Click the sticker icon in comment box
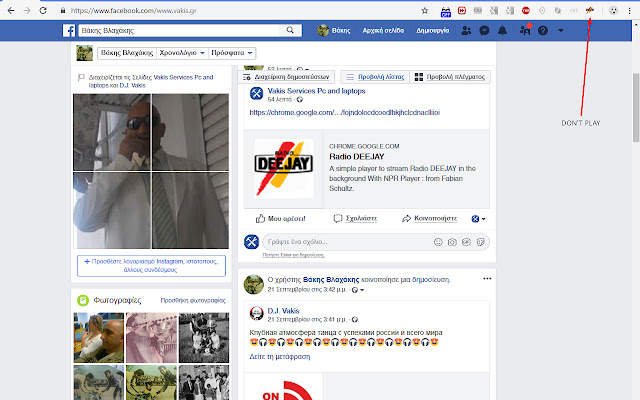The width and height of the screenshot is (640, 400). [480, 242]
